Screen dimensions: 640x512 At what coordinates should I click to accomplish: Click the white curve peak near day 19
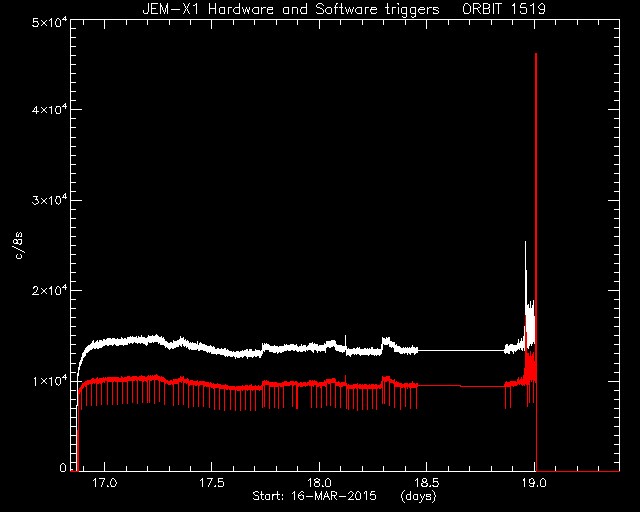tap(525, 243)
